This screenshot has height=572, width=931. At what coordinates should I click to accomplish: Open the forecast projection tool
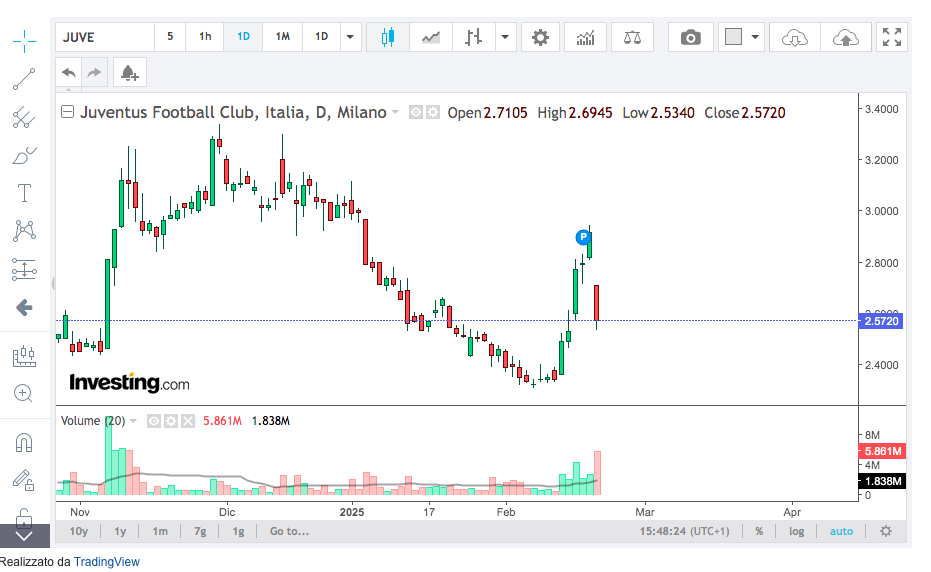coord(24,355)
